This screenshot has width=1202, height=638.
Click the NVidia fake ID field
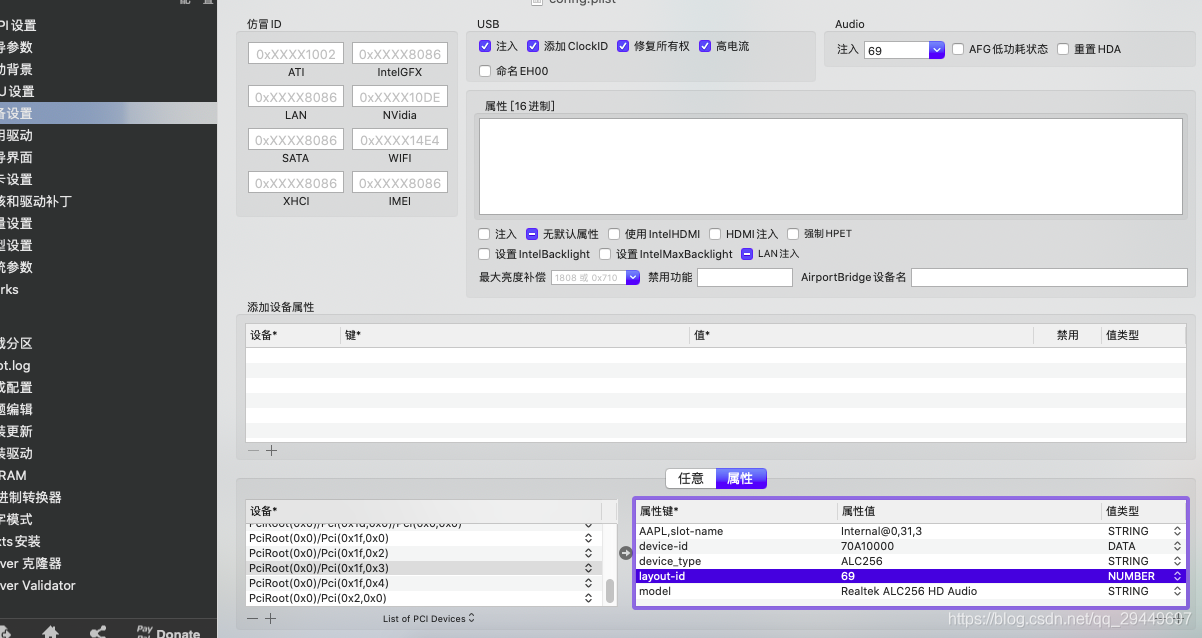[x=400, y=97]
